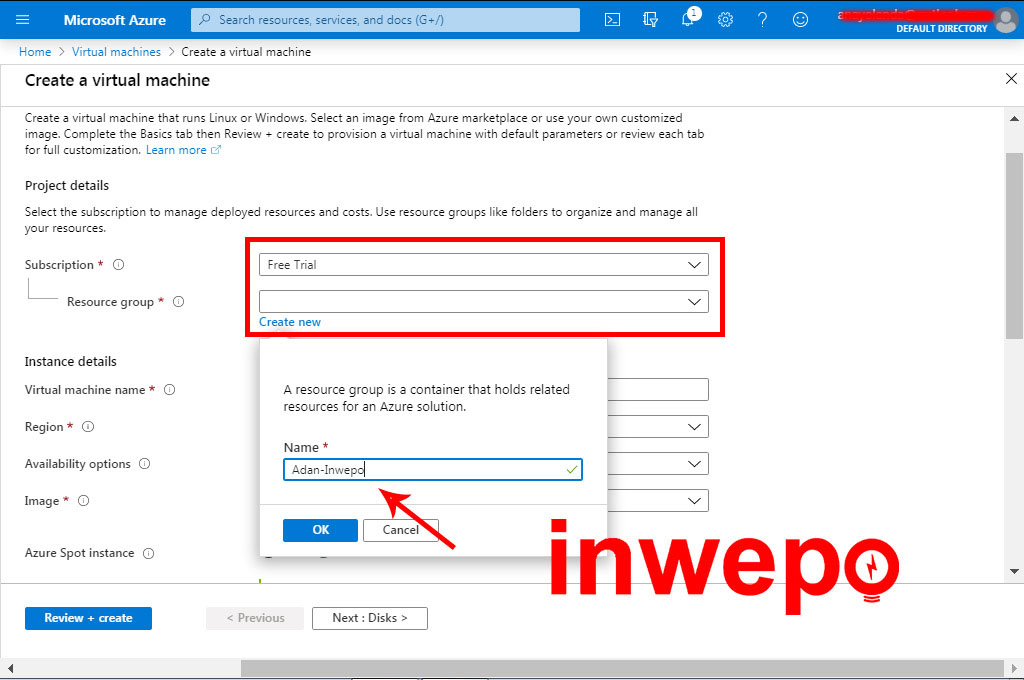Expand the Availability options dropdown
The height and width of the screenshot is (680, 1024).
click(694, 464)
